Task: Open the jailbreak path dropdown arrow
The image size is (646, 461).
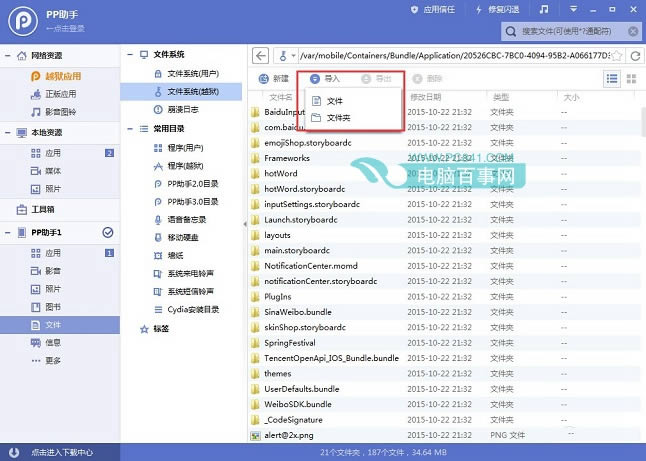Action: [x=293, y=56]
